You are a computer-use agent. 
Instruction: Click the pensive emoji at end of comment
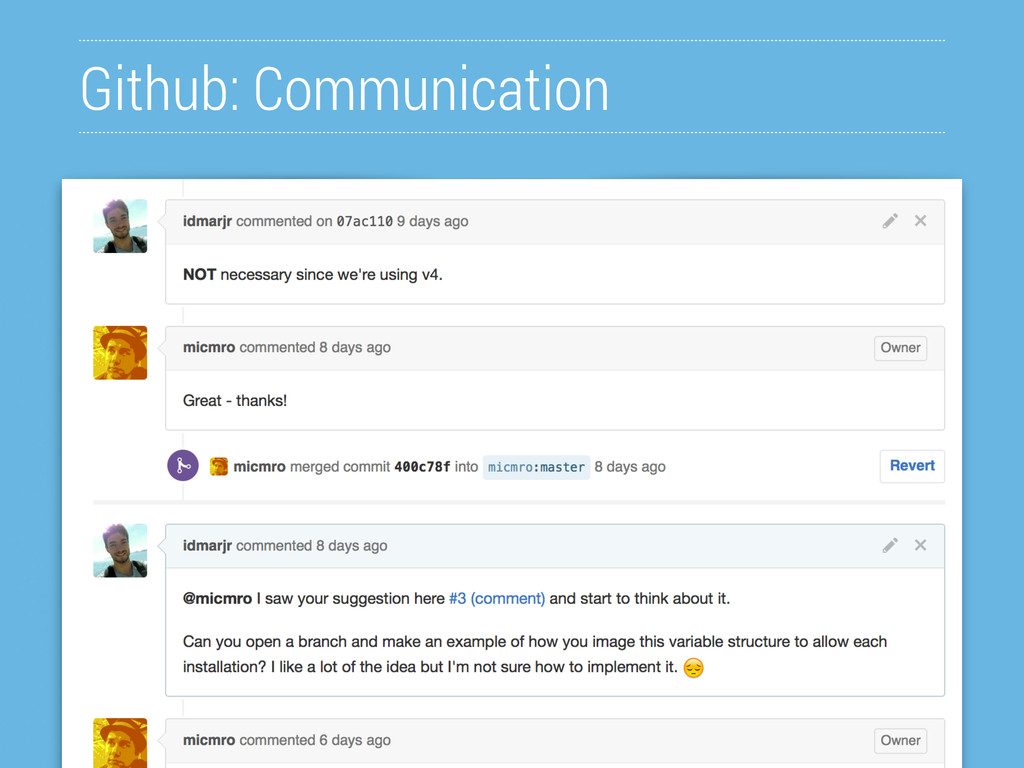(693, 667)
